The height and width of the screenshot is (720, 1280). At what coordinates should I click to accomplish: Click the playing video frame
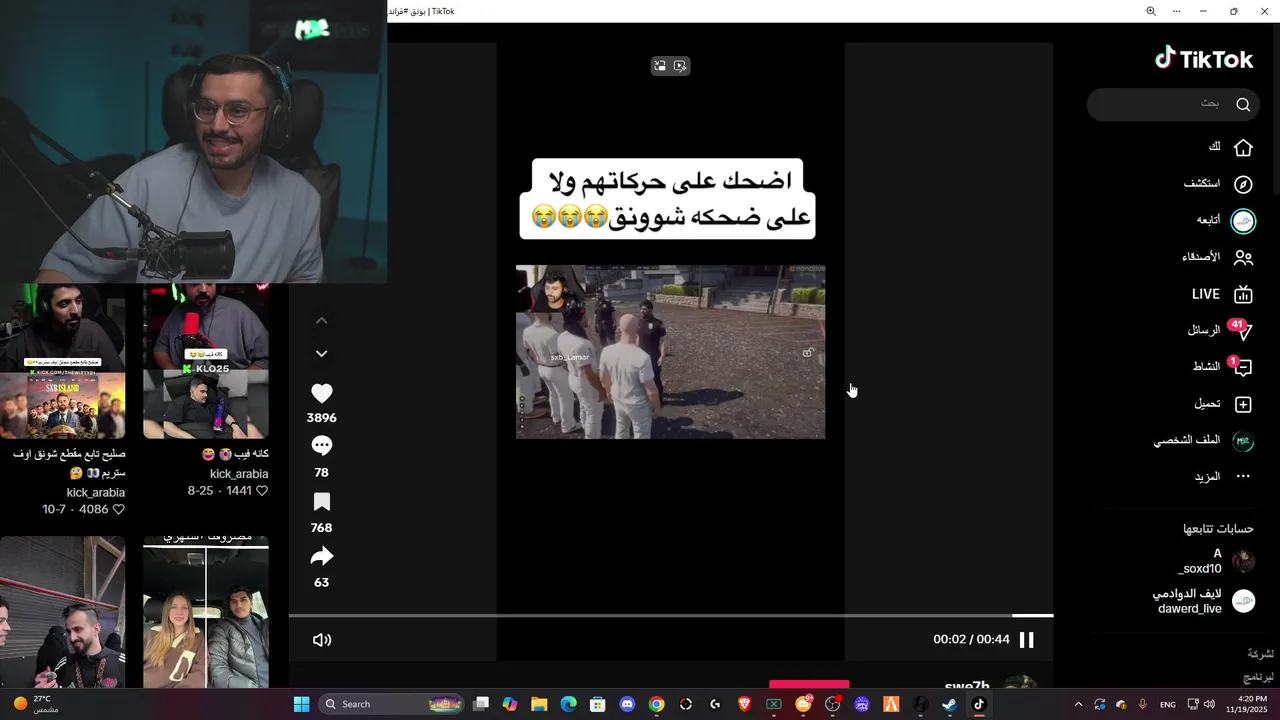pyautogui.click(x=670, y=351)
